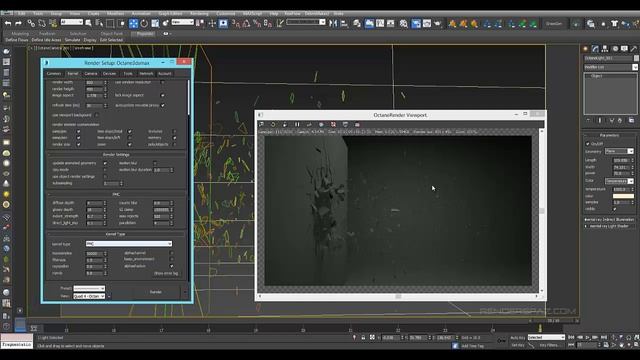Toggle light On/Off checkbox in Parameters
The width and height of the screenshot is (640, 360).
pos(588,144)
